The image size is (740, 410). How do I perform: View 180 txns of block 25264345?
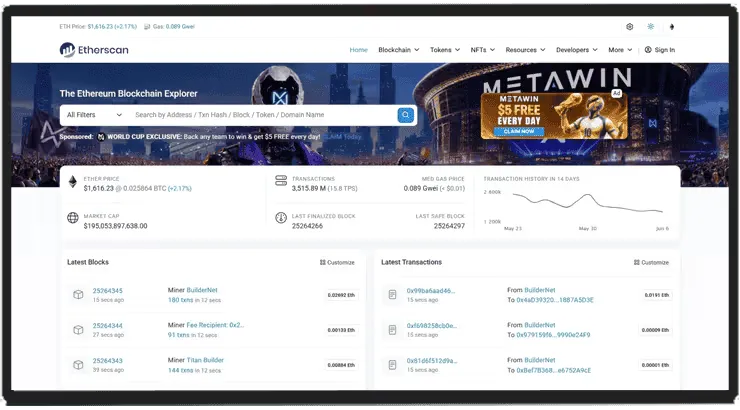(180, 300)
